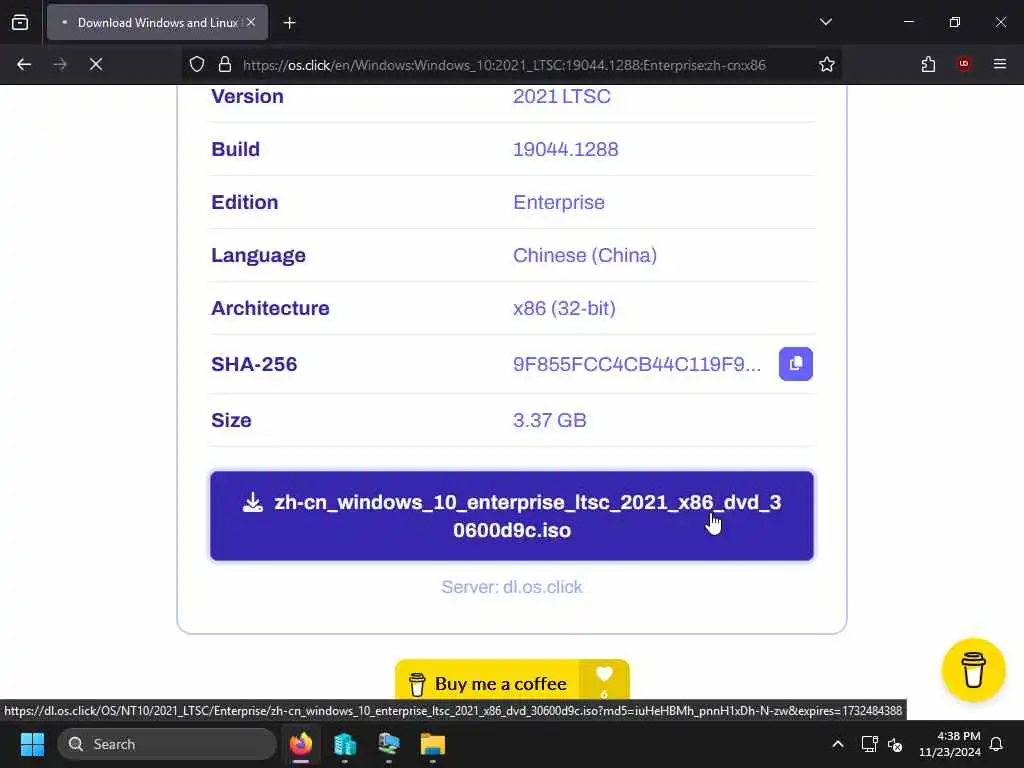
Task: Click the 3.37 GB size value
Action: (550, 420)
